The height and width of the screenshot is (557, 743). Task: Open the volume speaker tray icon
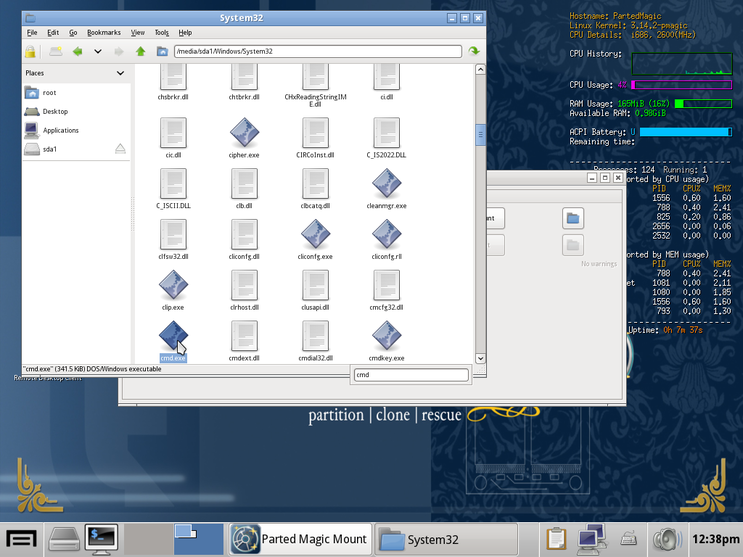point(668,539)
